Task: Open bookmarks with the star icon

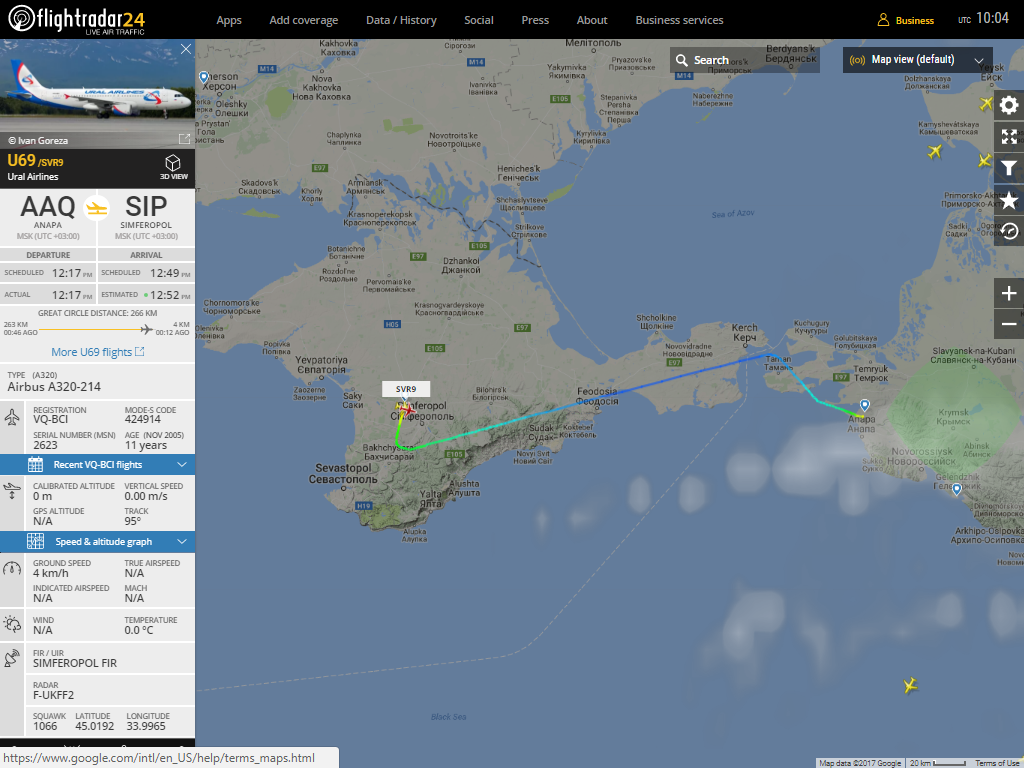Action: [x=1009, y=200]
